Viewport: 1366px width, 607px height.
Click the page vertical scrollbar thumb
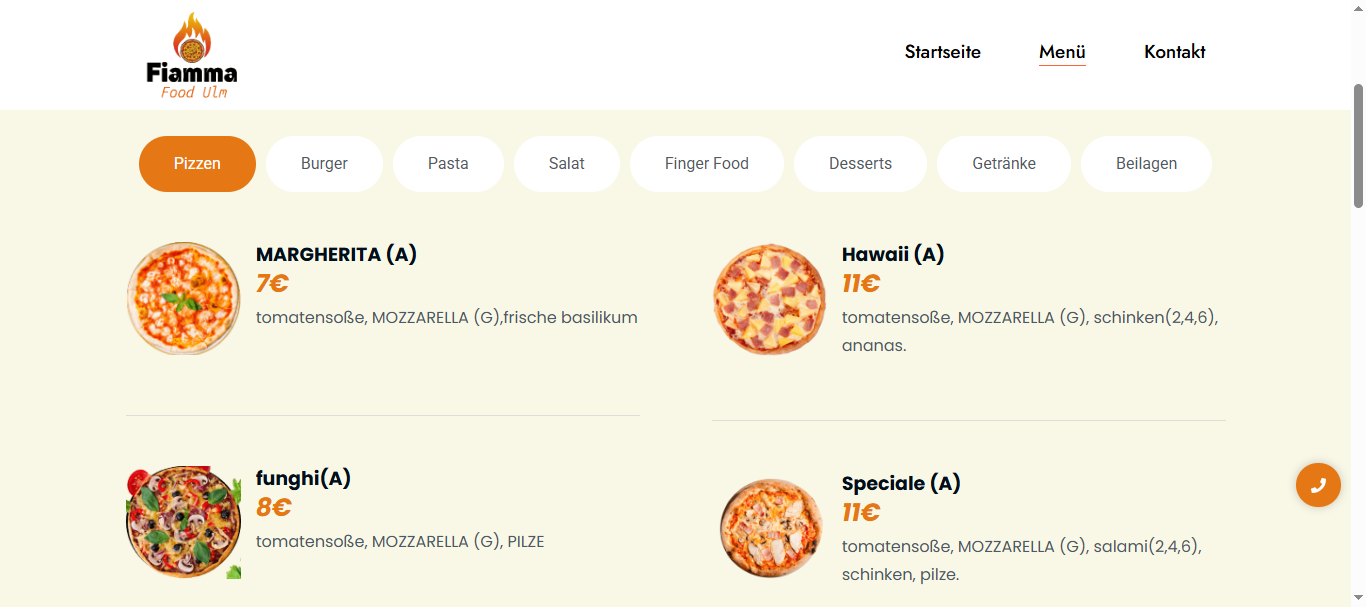pos(1358,146)
